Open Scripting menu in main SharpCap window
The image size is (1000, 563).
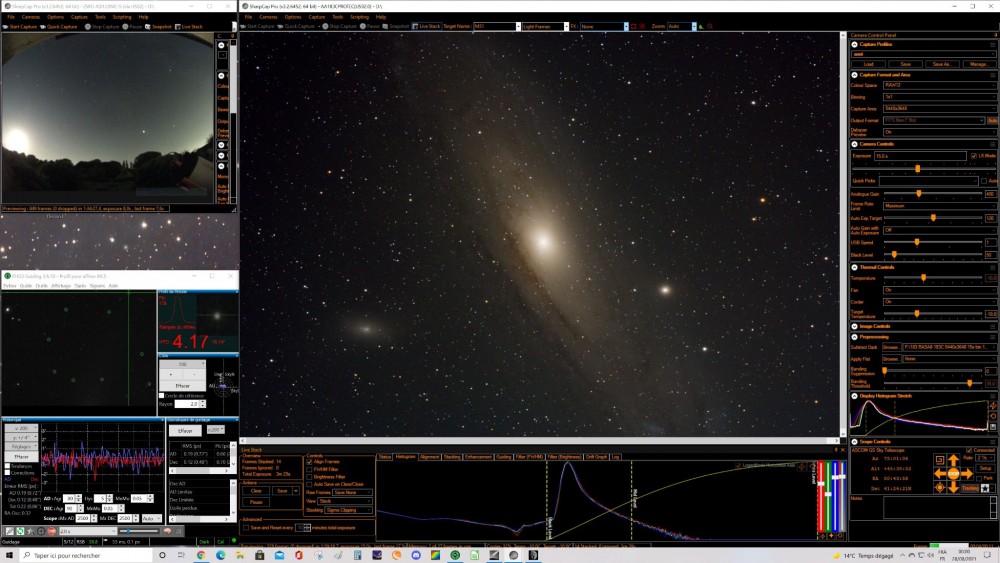click(360, 17)
